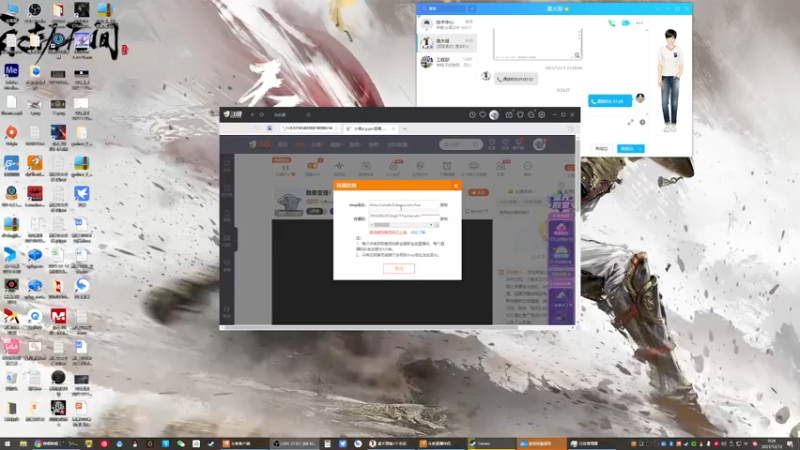Open the send options arrow next to chat send button
This screenshot has width=800, height=450.
tap(640, 148)
